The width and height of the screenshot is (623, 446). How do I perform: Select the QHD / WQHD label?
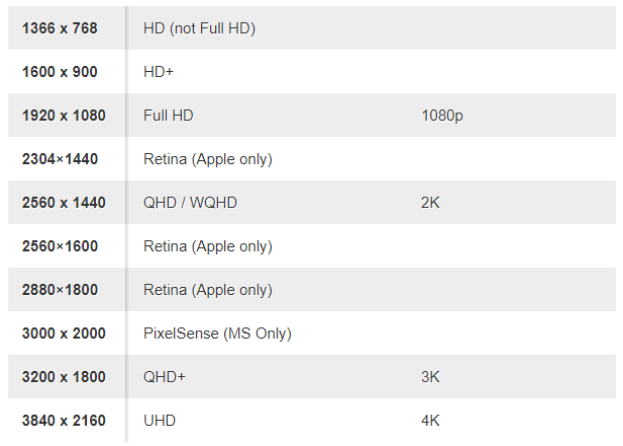(x=190, y=203)
